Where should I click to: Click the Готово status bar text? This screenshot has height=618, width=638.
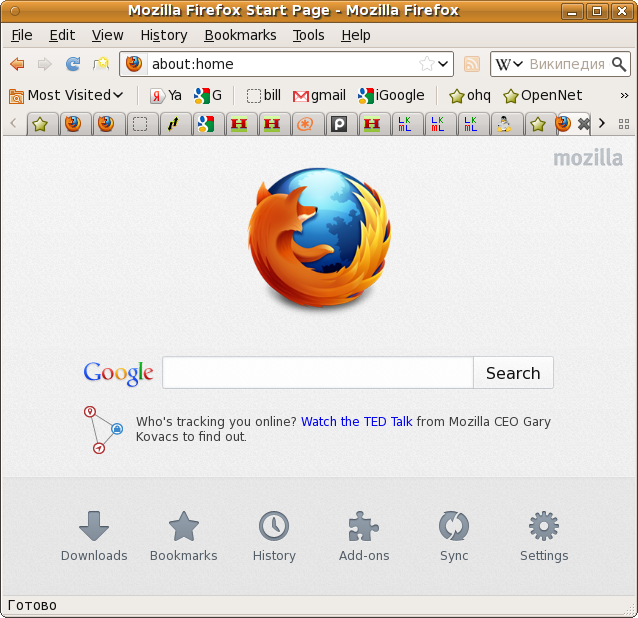point(32,605)
